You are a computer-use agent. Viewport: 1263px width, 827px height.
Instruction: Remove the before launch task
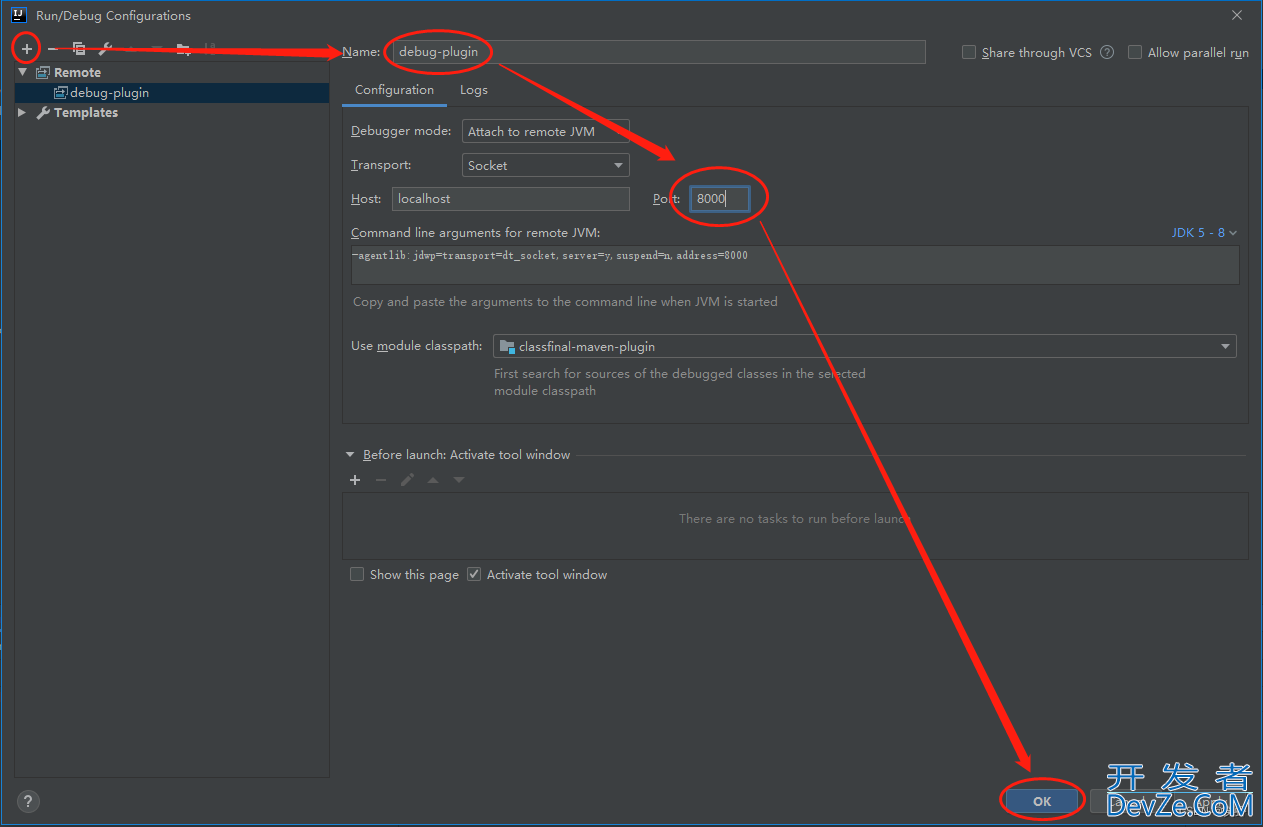[x=380, y=480]
